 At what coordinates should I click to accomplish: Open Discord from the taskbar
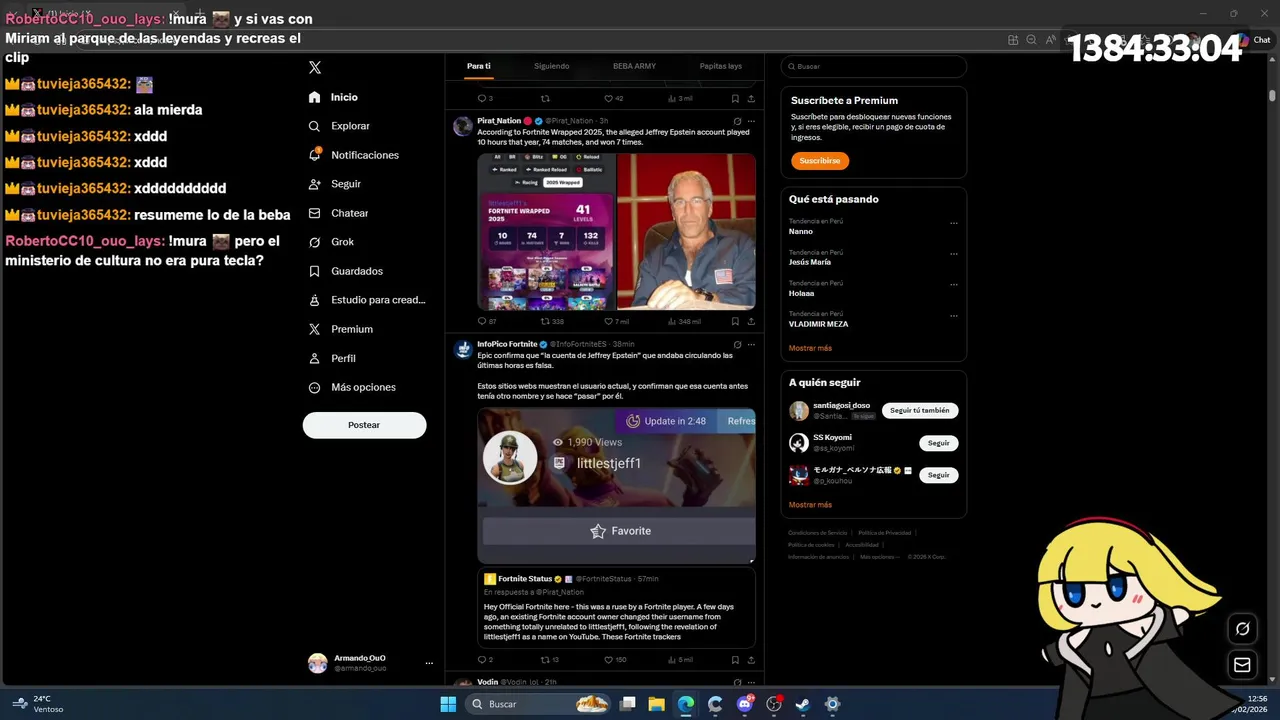[x=744, y=704]
